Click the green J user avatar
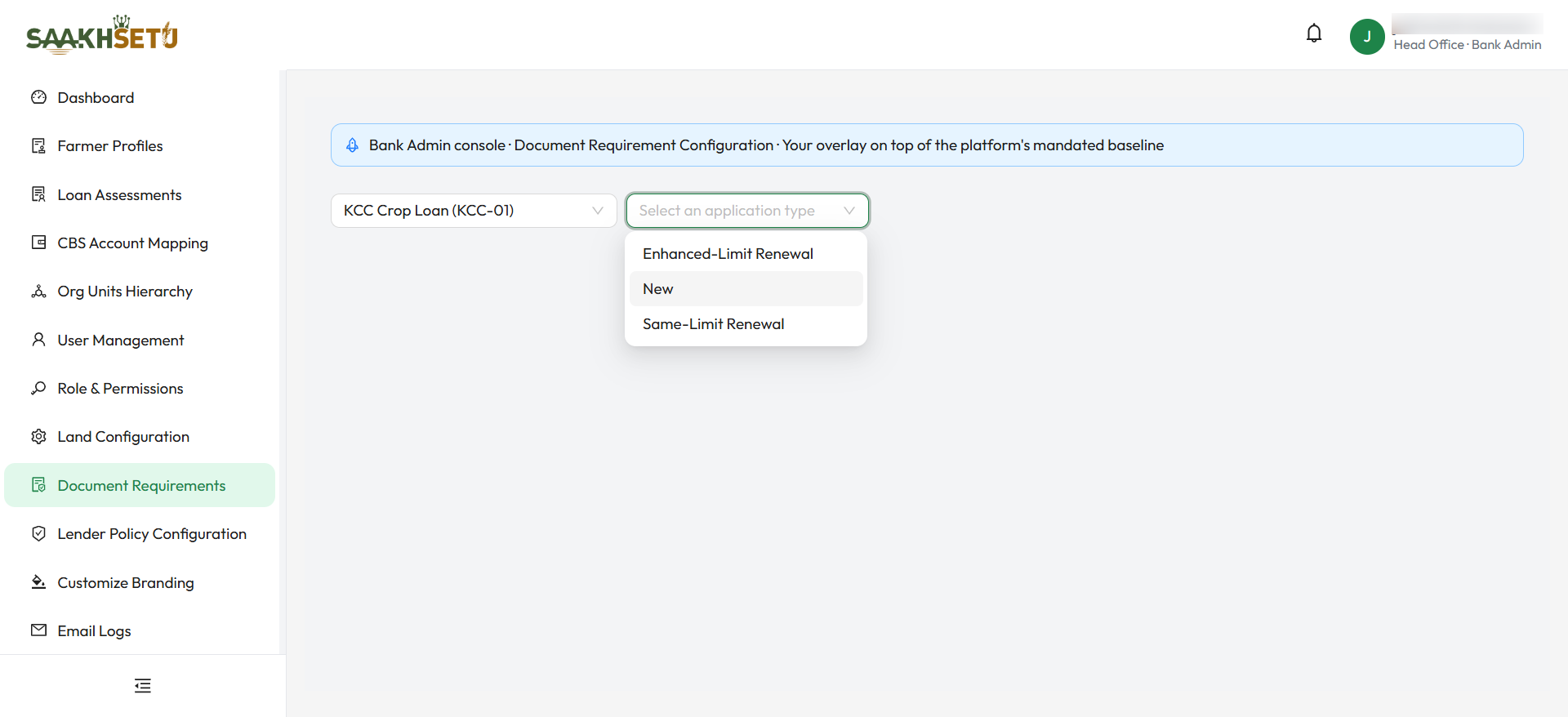The width and height of the screenshot is (1568, 717). pos(1367,37)
